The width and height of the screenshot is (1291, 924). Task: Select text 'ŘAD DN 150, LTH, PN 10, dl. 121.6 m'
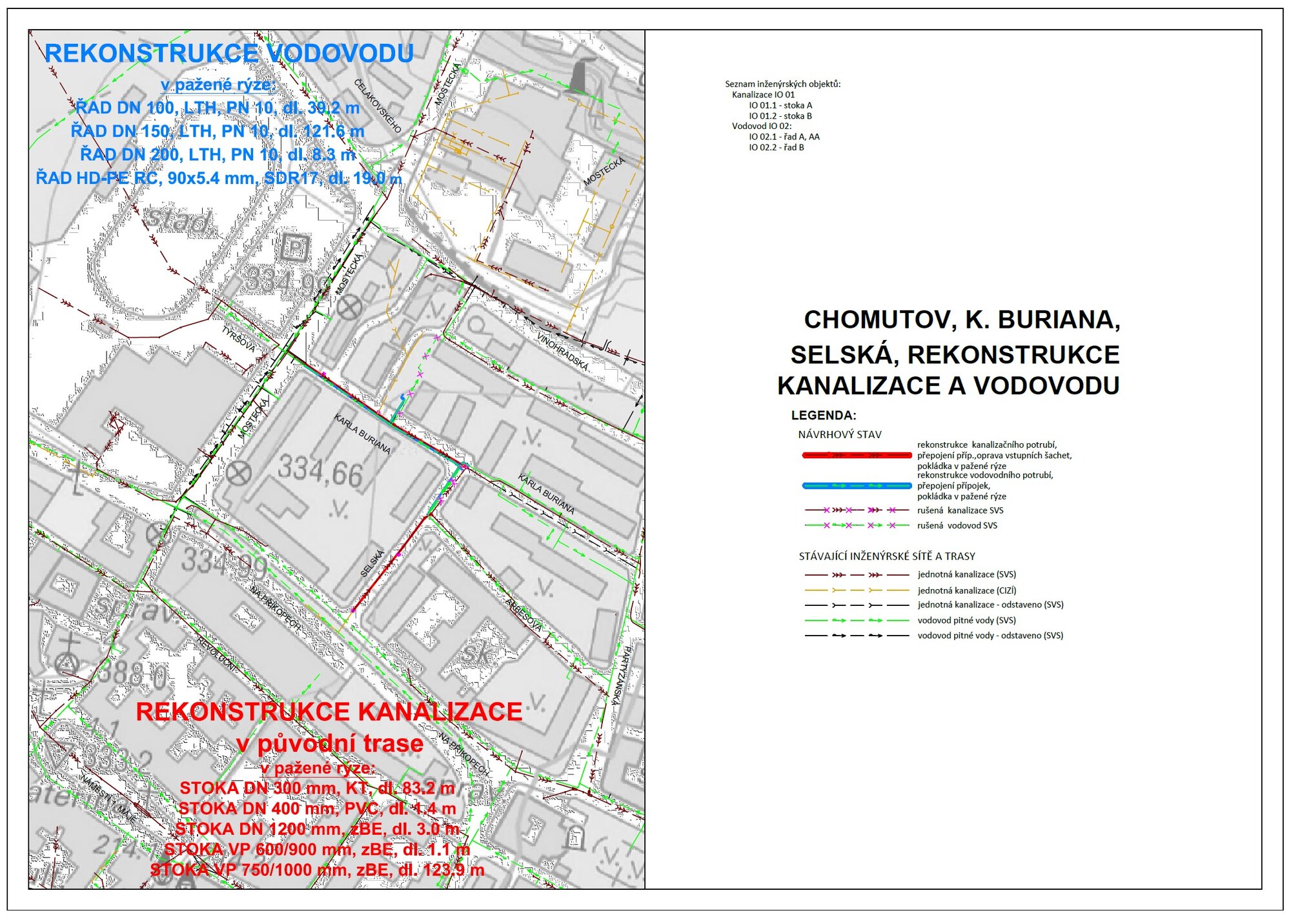[x=218, y=132]
